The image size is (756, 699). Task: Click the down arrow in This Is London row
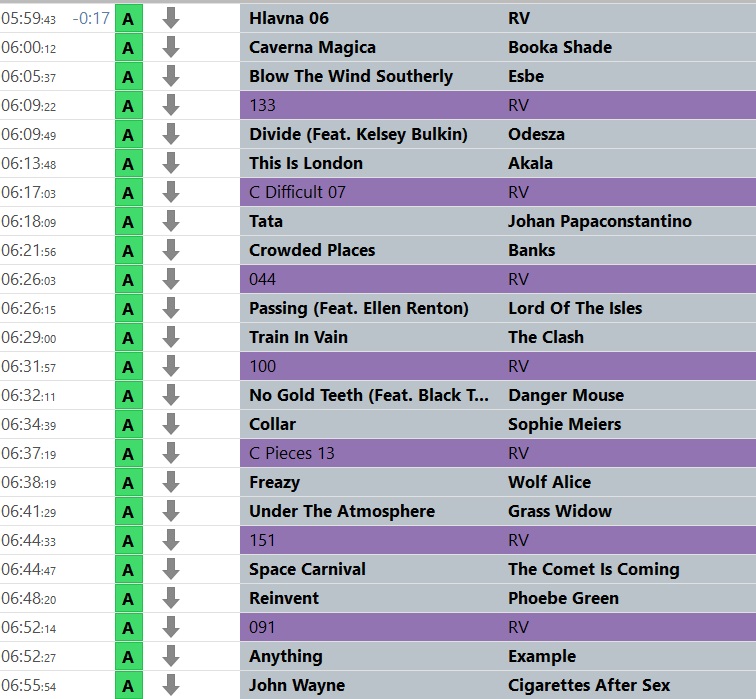coord(171,163)
